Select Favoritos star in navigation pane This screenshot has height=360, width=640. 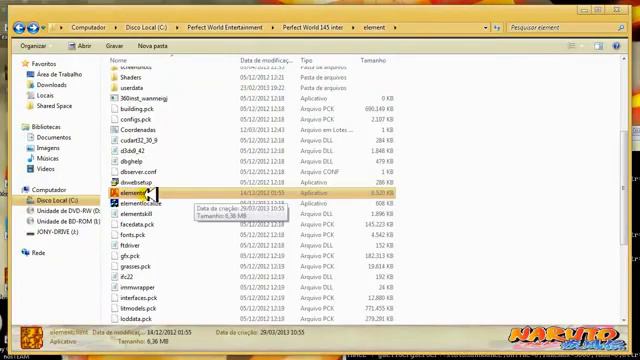[x=25, y=64]
